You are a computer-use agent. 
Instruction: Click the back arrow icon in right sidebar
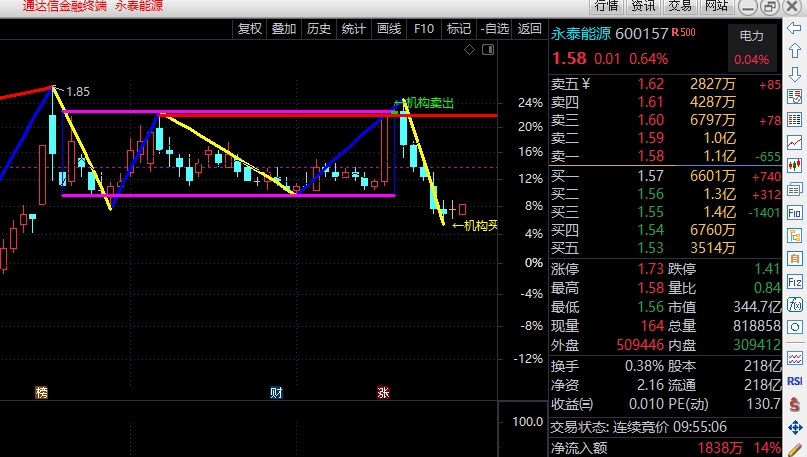pyautogui.click(x=795, y=28)
